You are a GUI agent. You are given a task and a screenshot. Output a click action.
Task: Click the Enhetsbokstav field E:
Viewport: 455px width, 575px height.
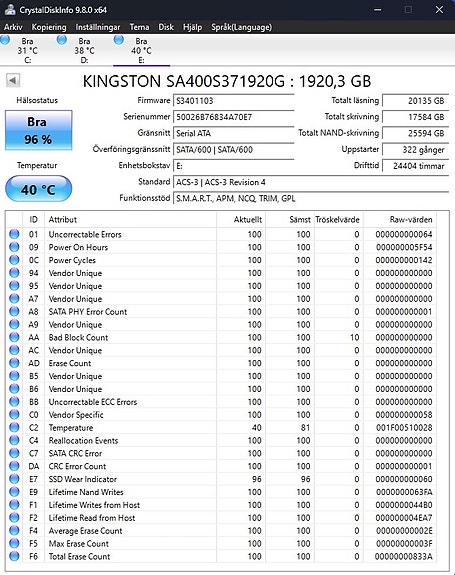tap(234, 166)
